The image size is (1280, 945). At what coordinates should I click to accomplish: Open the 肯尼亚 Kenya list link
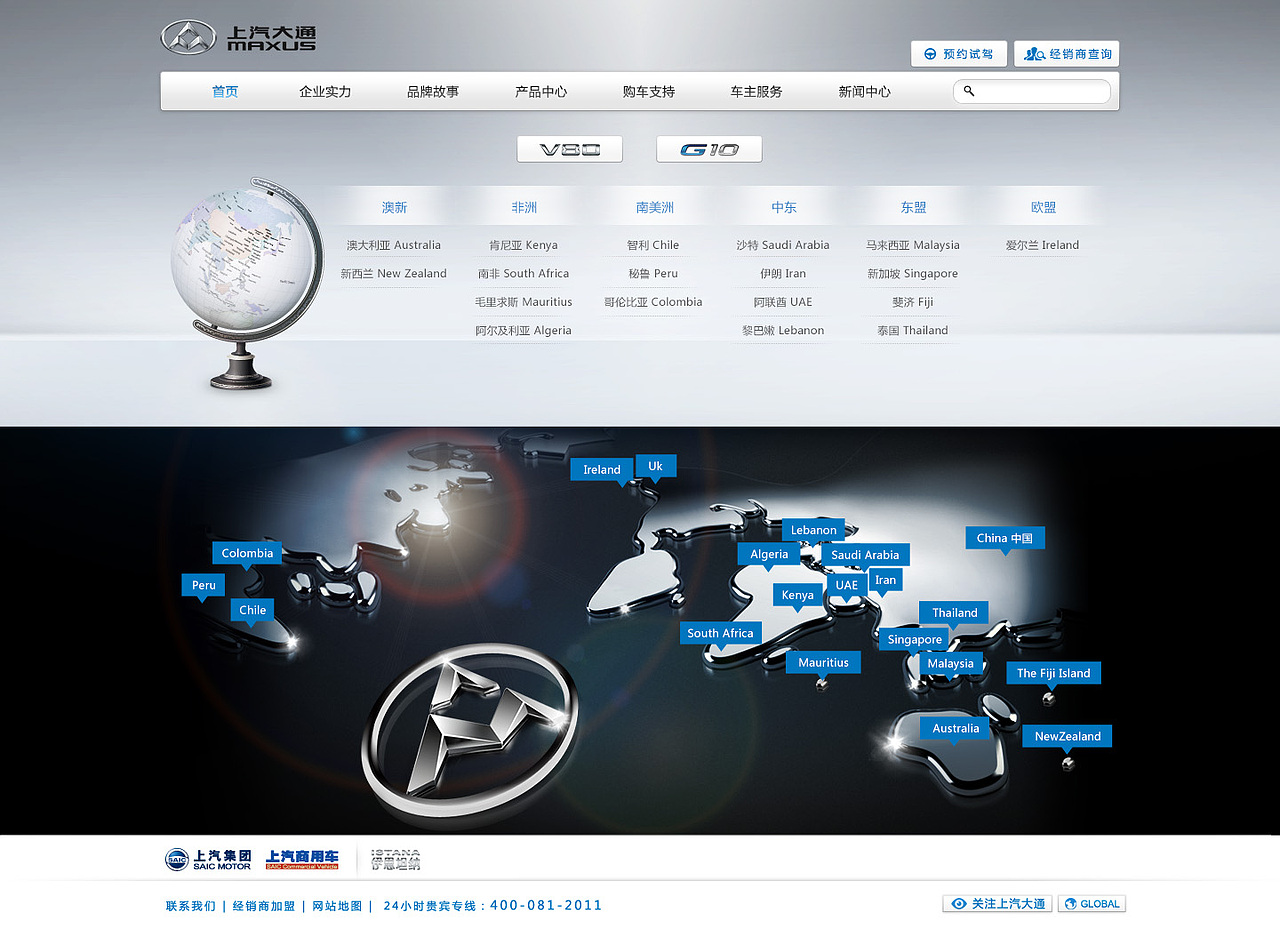(524, 245)
